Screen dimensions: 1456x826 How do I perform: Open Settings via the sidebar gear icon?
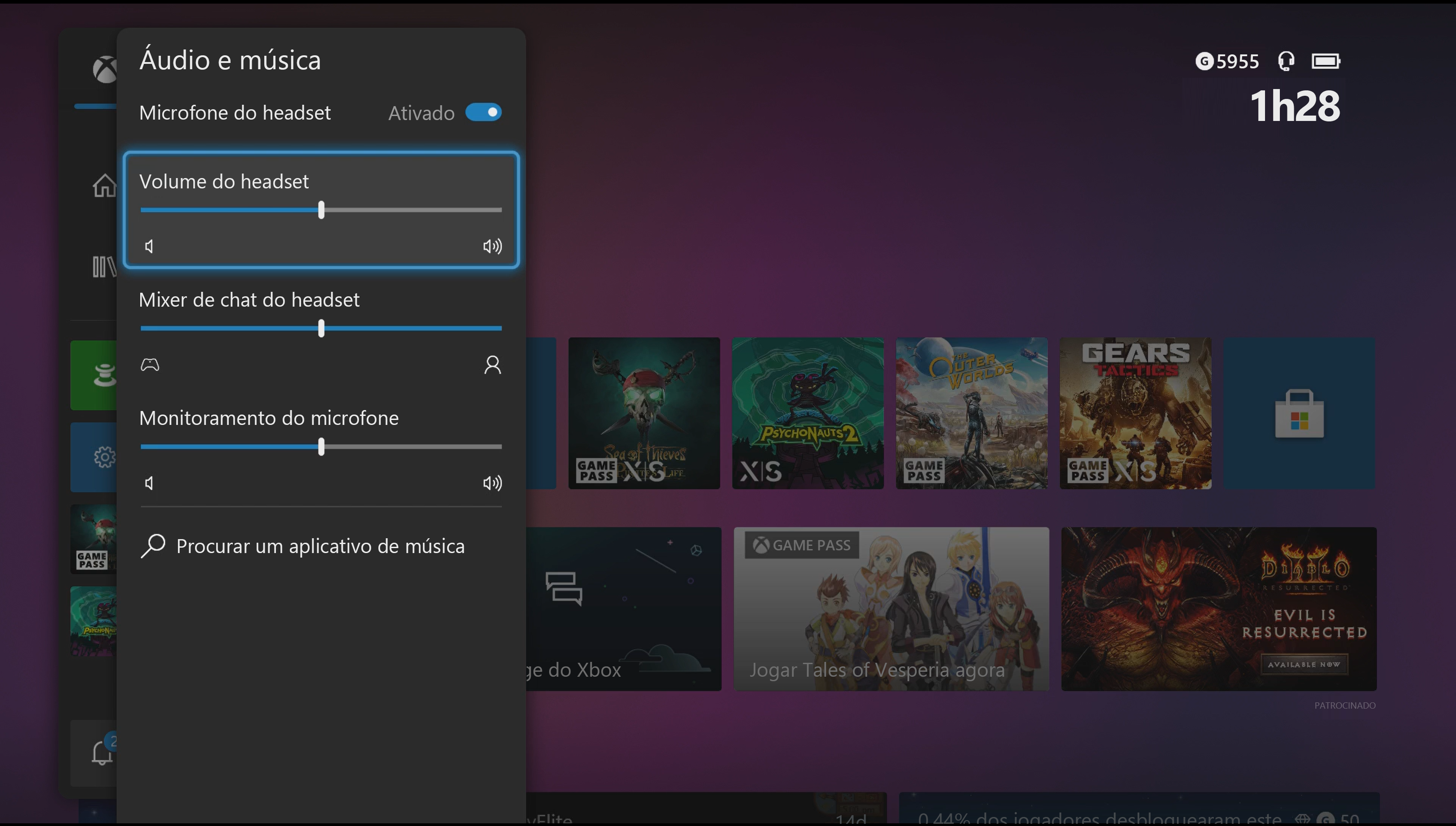104,457
